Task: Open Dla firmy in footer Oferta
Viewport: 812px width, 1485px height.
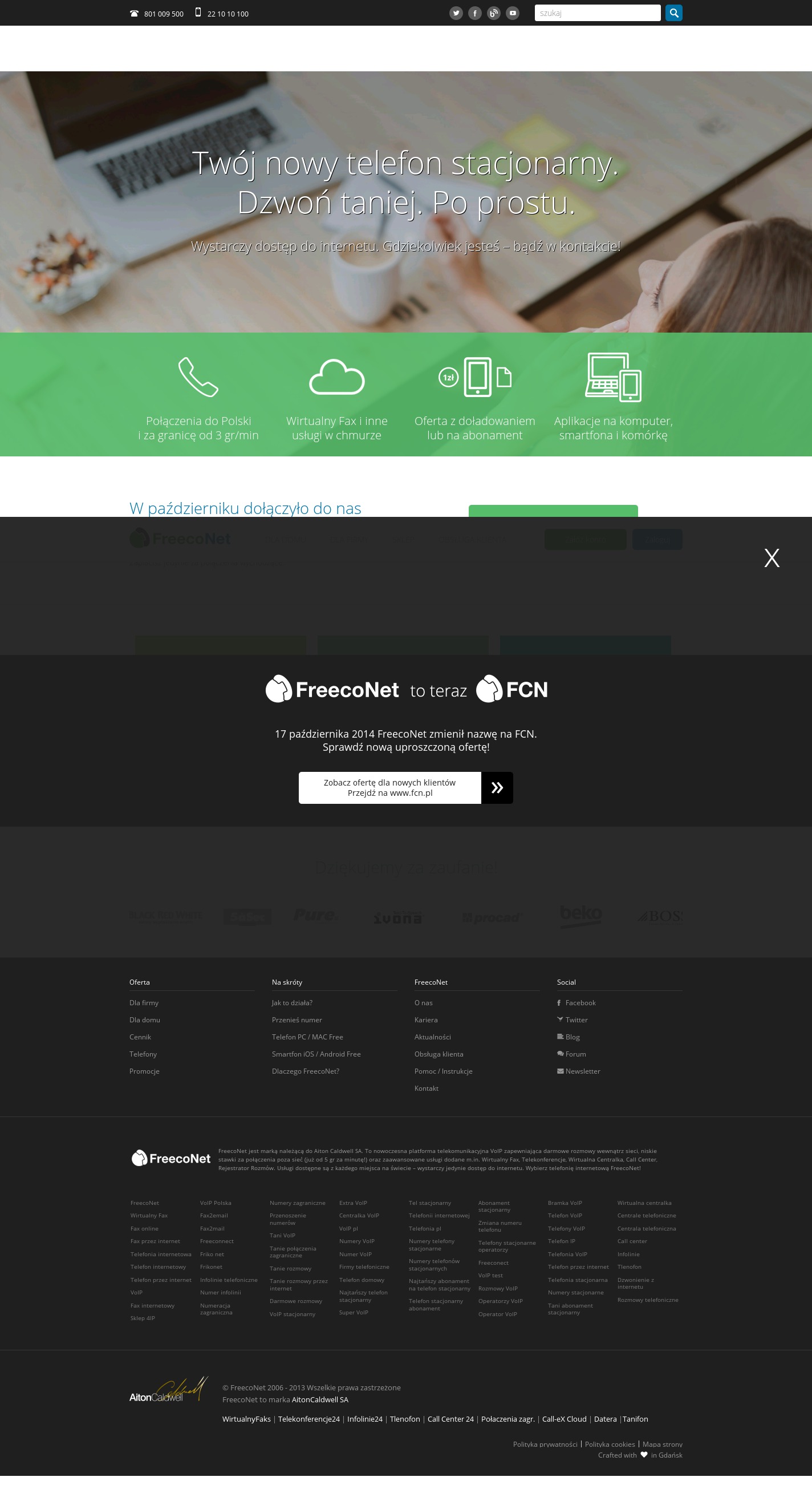Action: pos(144,1003)
